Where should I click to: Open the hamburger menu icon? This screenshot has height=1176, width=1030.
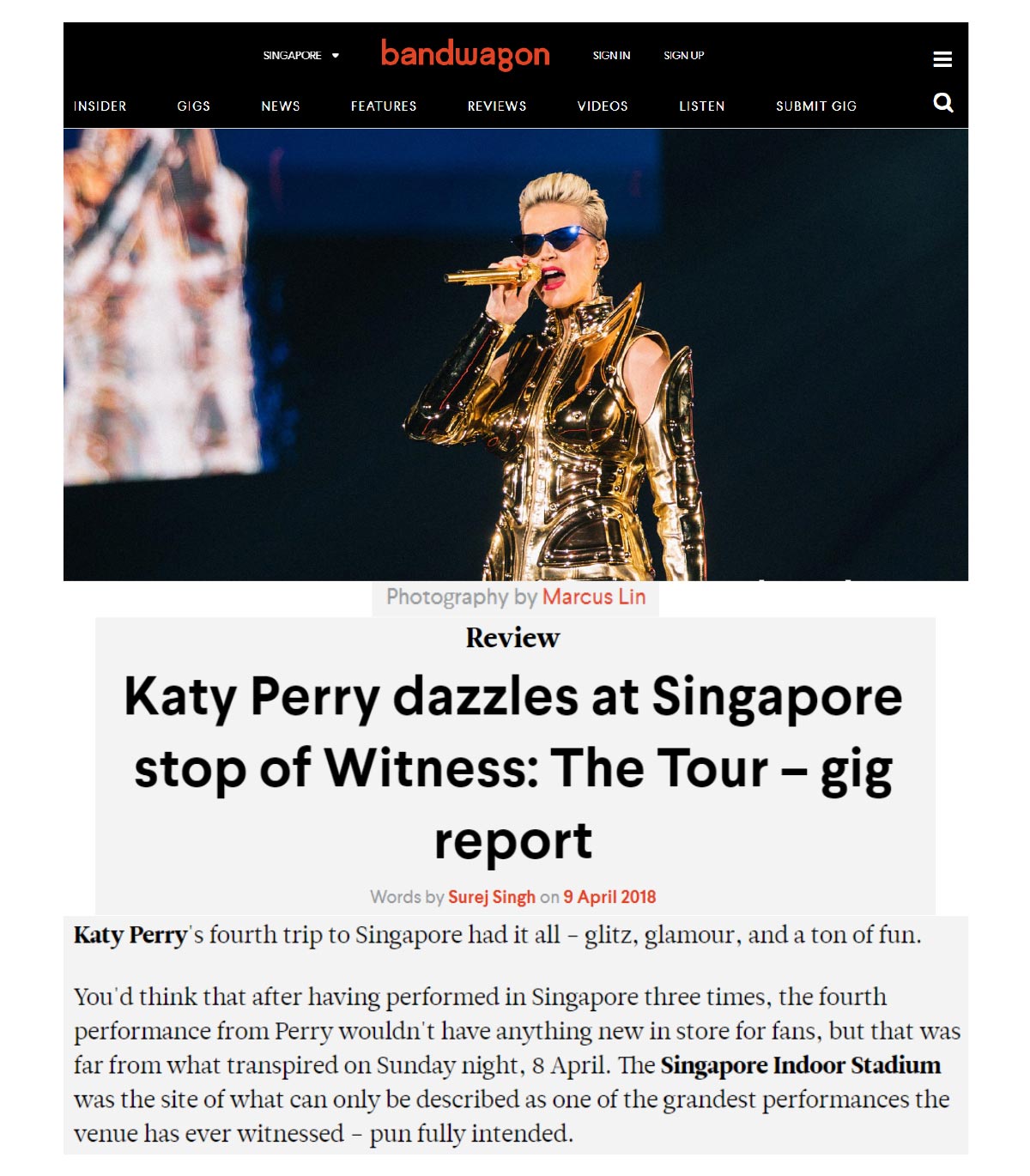(x=942, y=59)
